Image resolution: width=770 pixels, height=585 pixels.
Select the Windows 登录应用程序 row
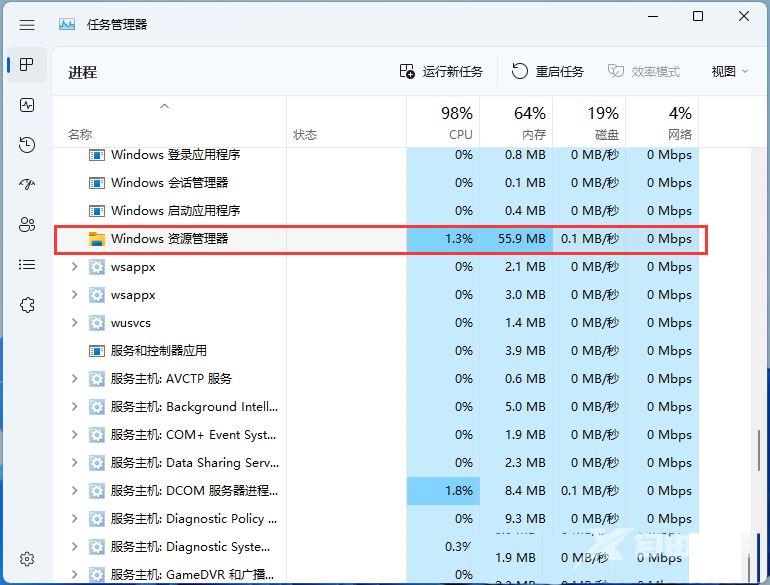click(376, 155)
